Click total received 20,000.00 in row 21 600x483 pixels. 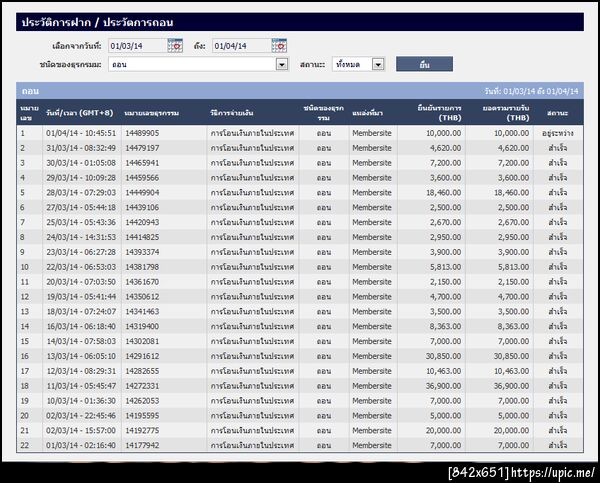click(x=511, y=431)
